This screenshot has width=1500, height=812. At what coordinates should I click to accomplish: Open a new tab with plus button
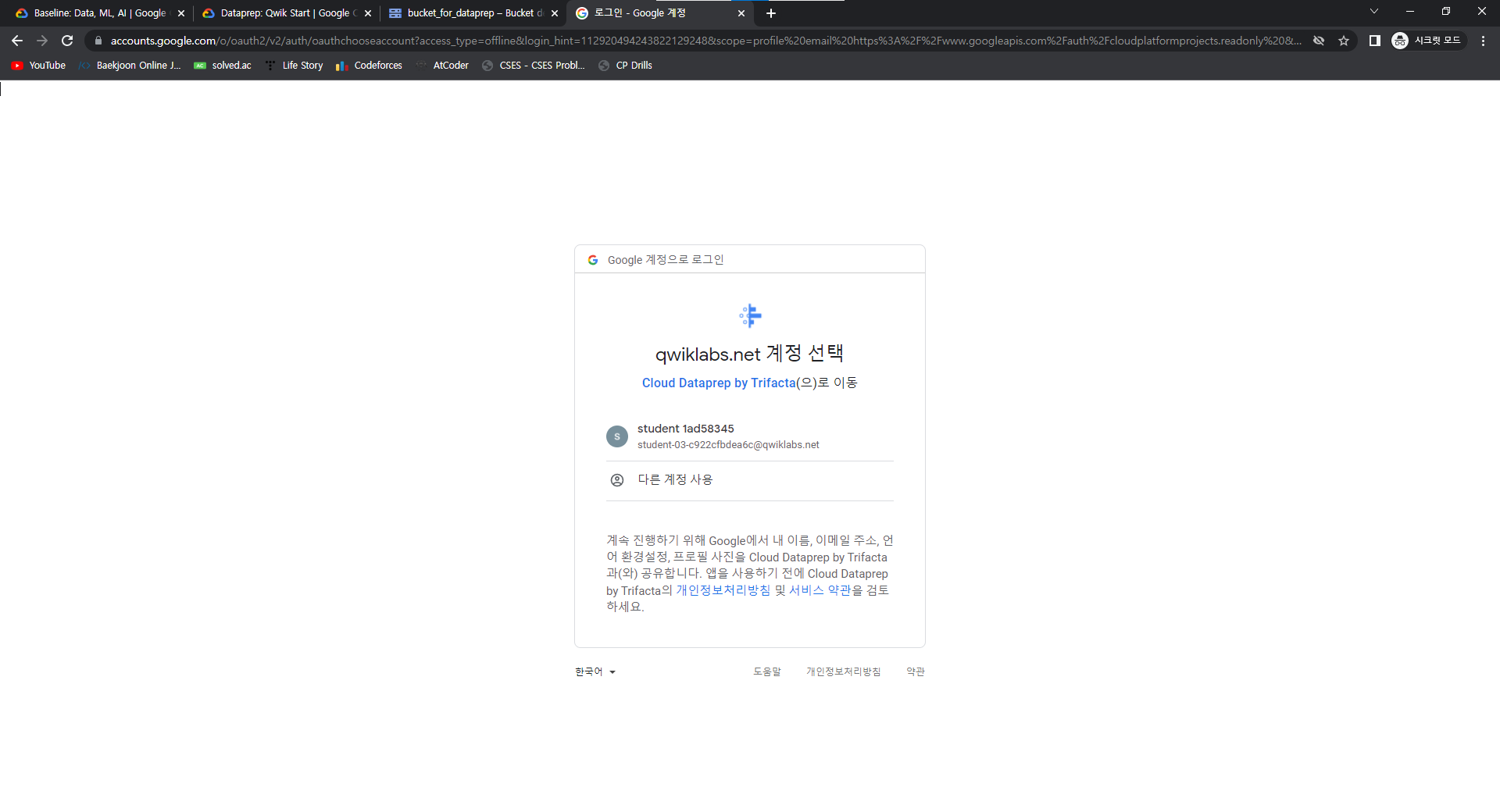pos(771,13)
